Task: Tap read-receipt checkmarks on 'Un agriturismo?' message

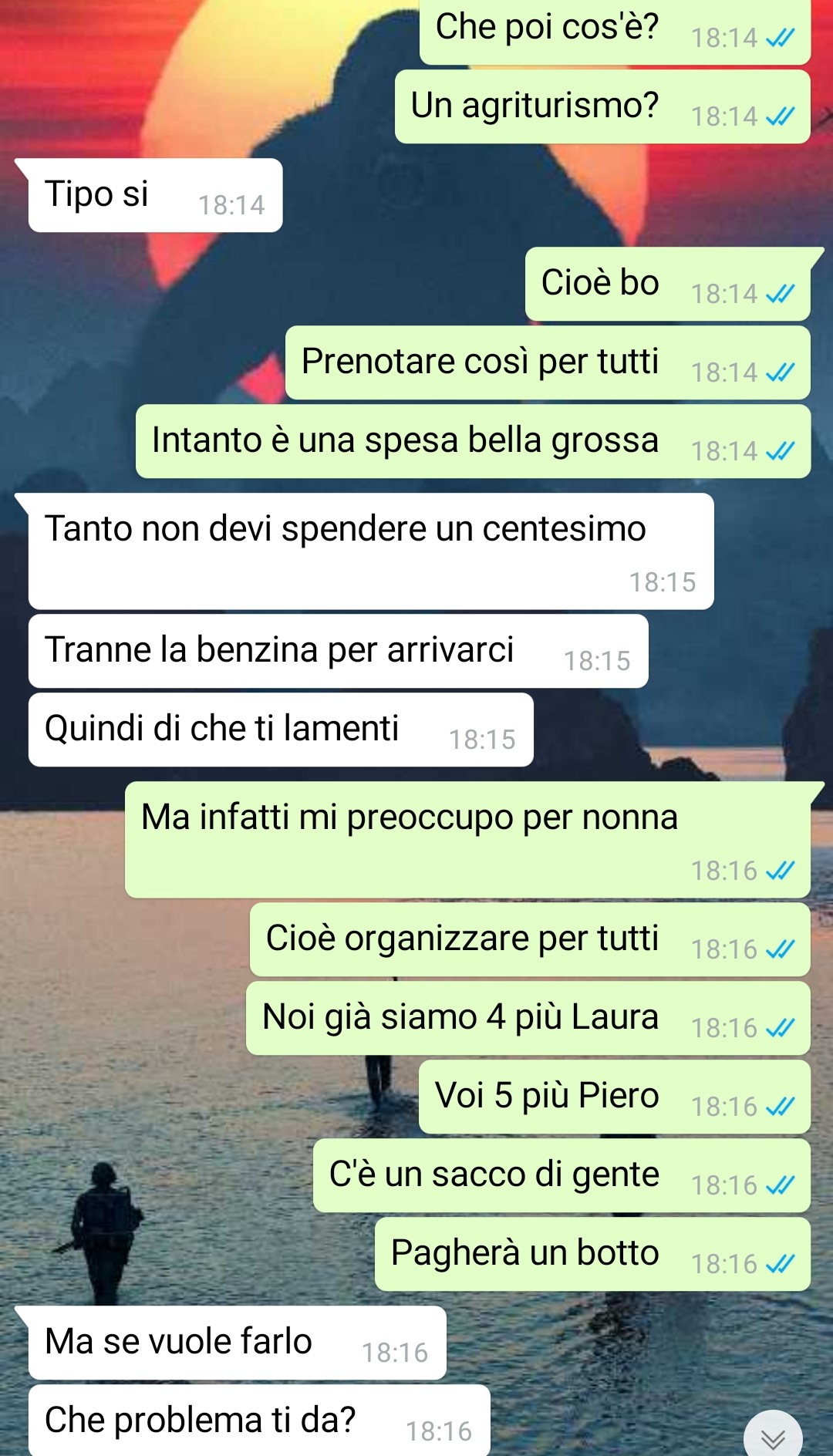Action: pos(780,116)
